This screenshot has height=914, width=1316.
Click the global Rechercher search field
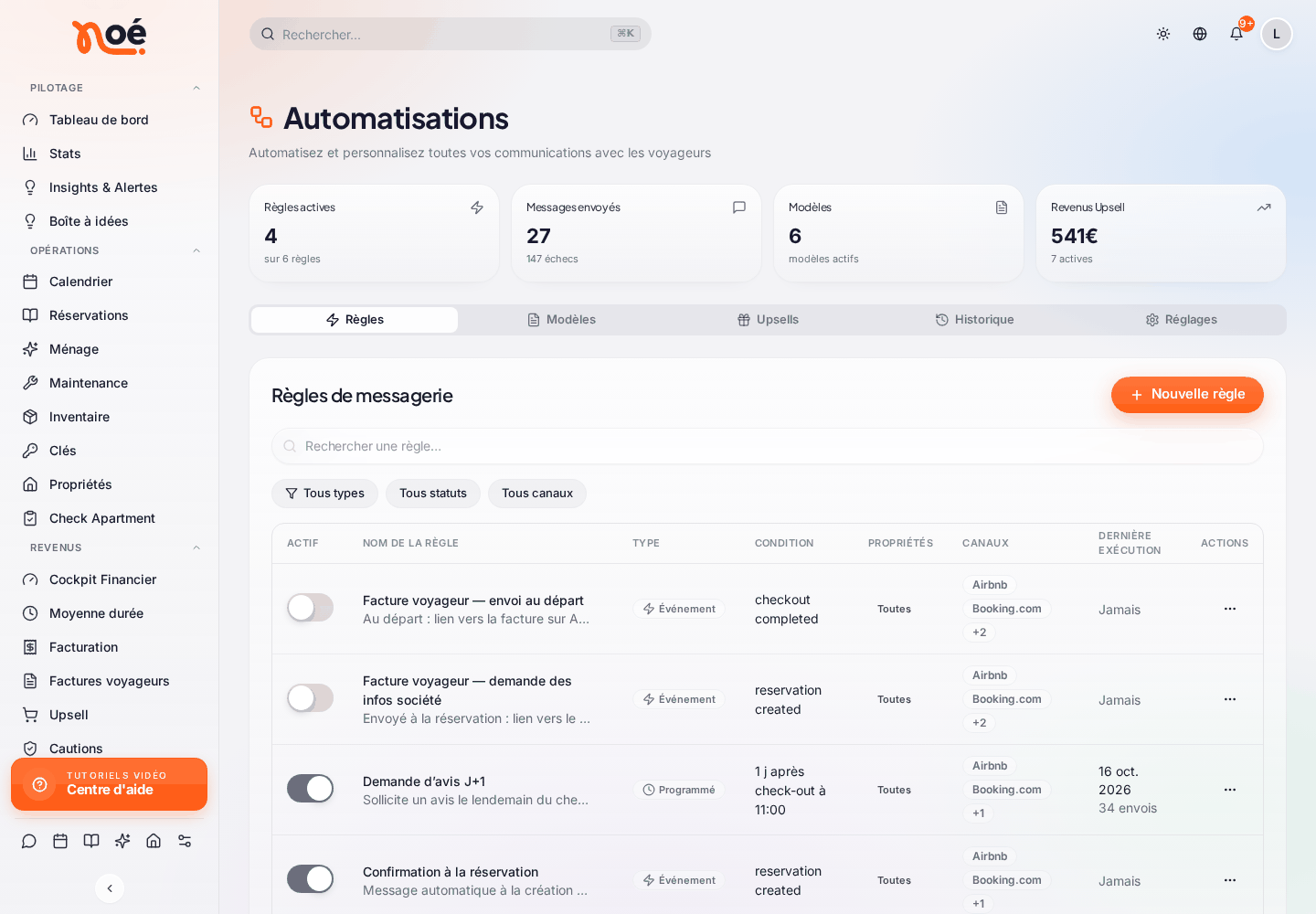(x=450, y=34)
